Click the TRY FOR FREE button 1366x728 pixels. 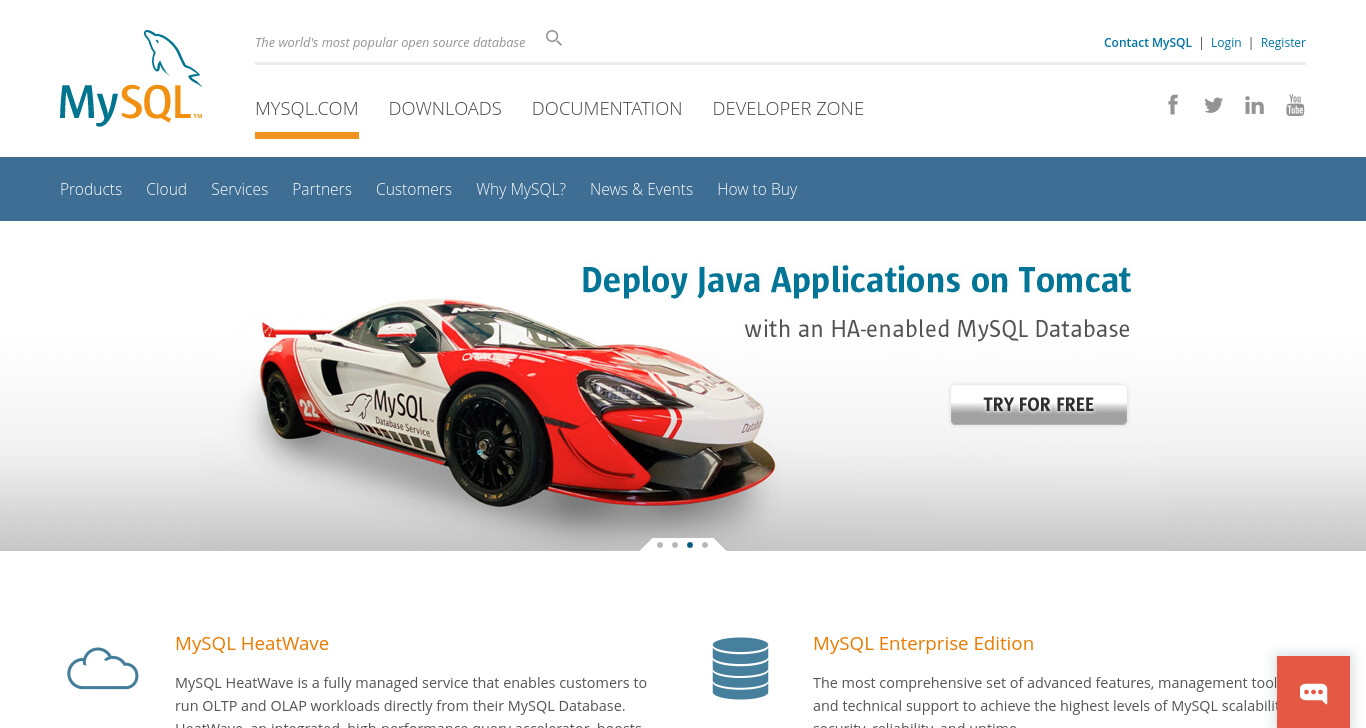1039,405
